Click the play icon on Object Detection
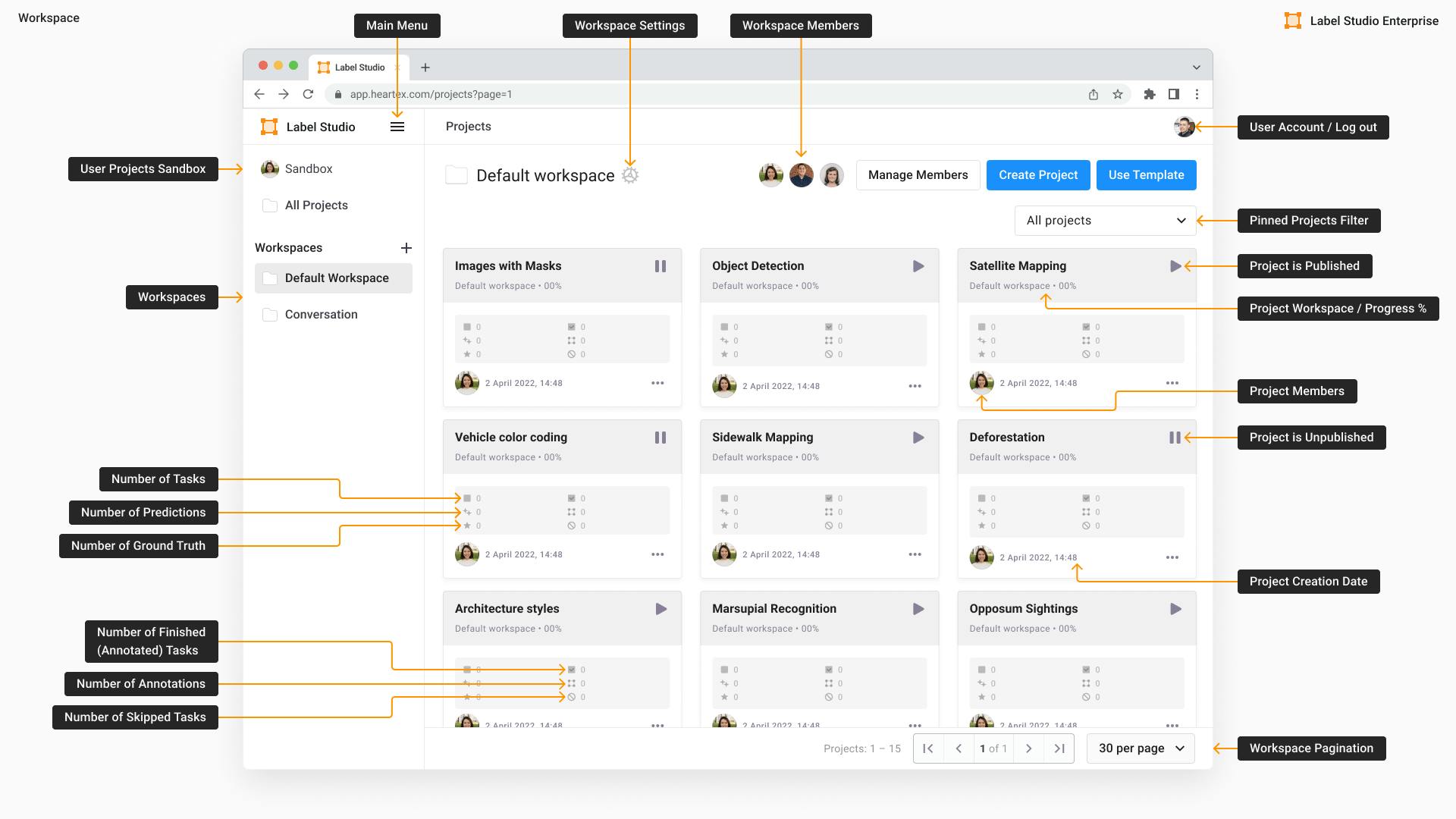The width and height of the screenshot is (1456, 819). [916, 266]
